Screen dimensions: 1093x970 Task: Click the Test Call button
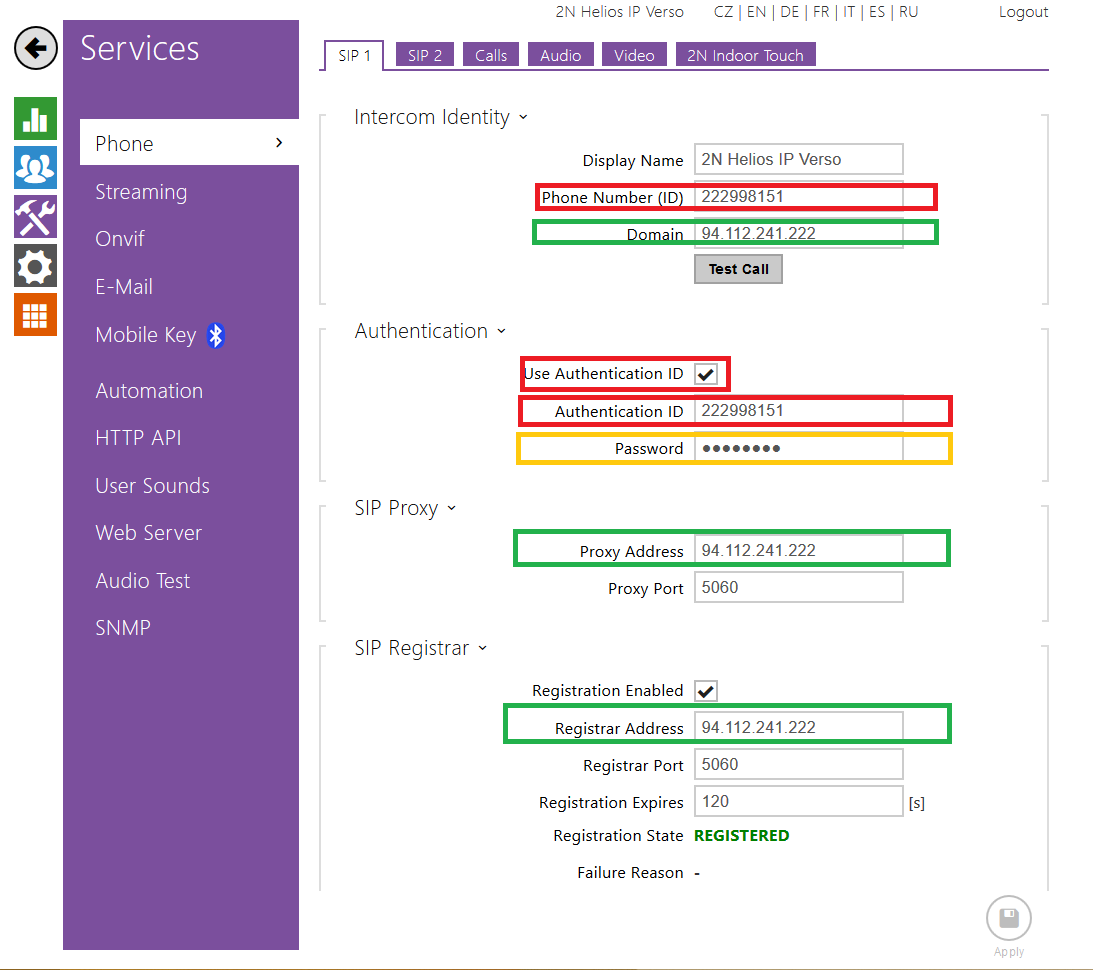click(738, 269)
